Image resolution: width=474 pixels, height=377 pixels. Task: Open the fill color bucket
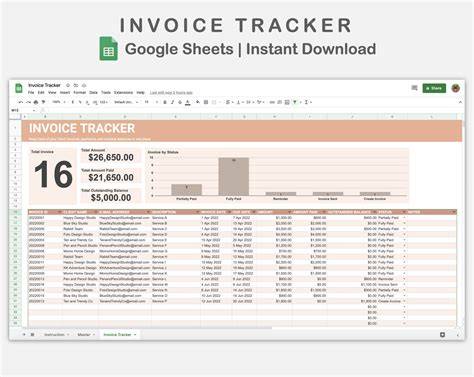click(x=198, y=102)
